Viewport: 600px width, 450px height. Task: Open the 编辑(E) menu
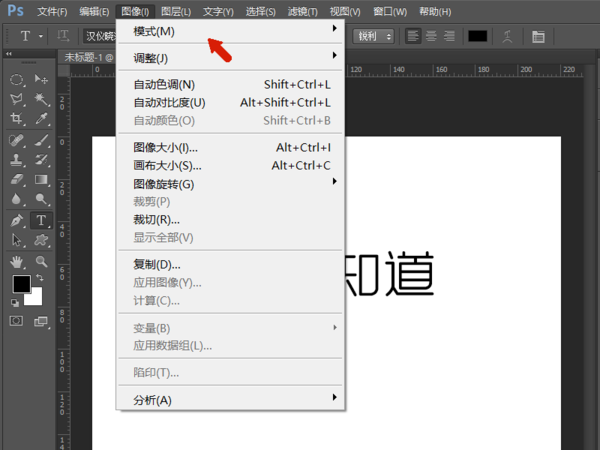click(94, 11)
